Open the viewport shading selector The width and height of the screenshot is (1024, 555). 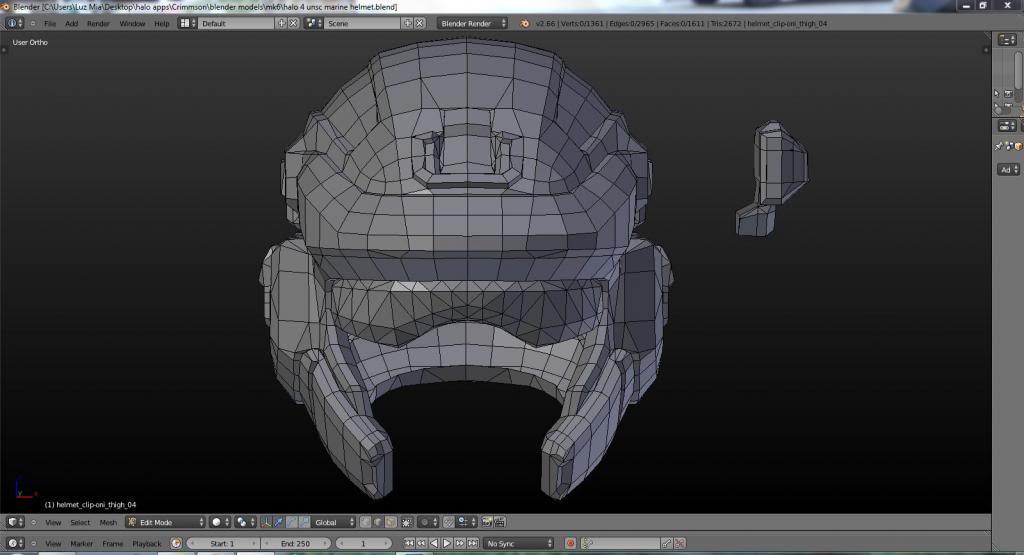click(220, 522)
